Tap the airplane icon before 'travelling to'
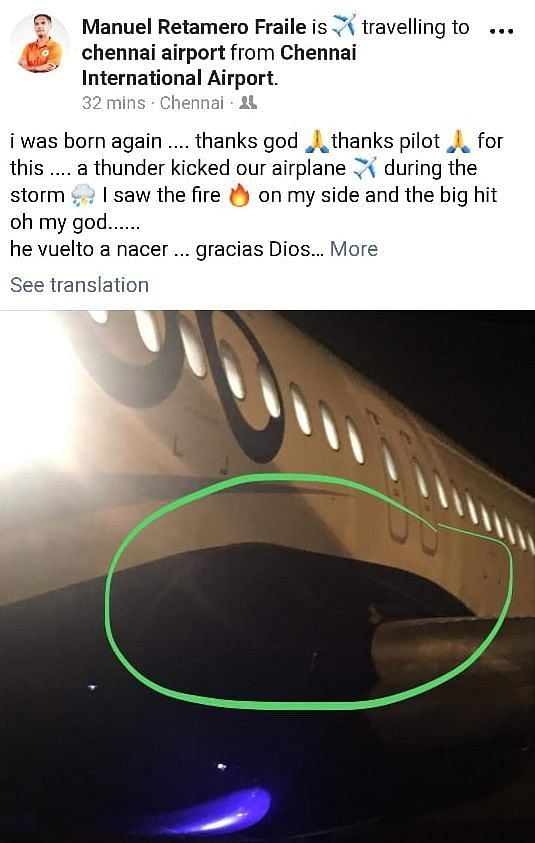 click(344, 26)
